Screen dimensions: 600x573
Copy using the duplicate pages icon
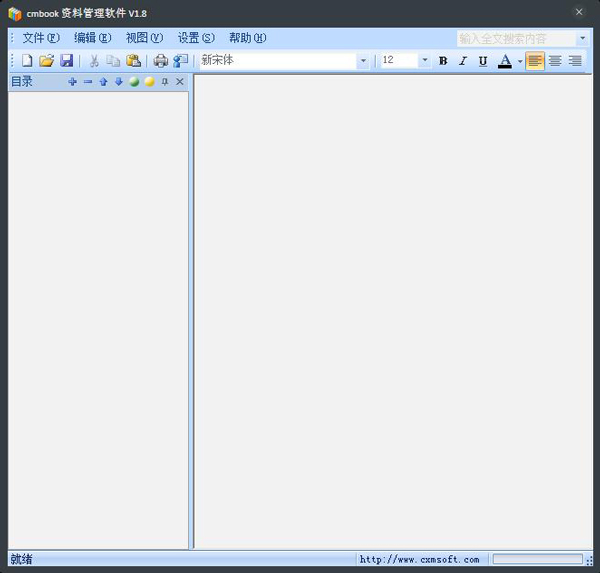[x=113, y=60]
